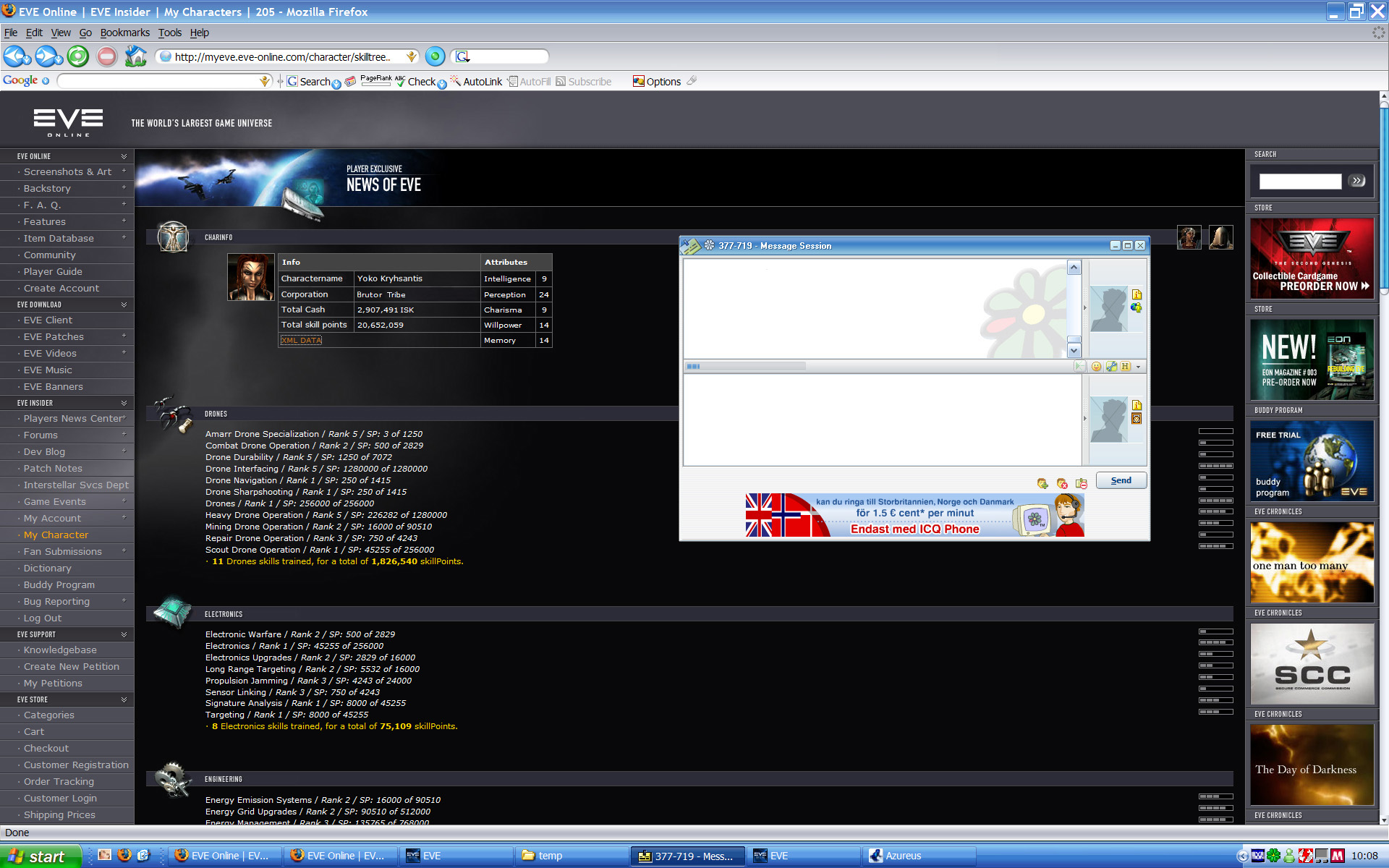Click the Stop loading icon
This screenshot has height=868, width=1389.
click(107, 56)
